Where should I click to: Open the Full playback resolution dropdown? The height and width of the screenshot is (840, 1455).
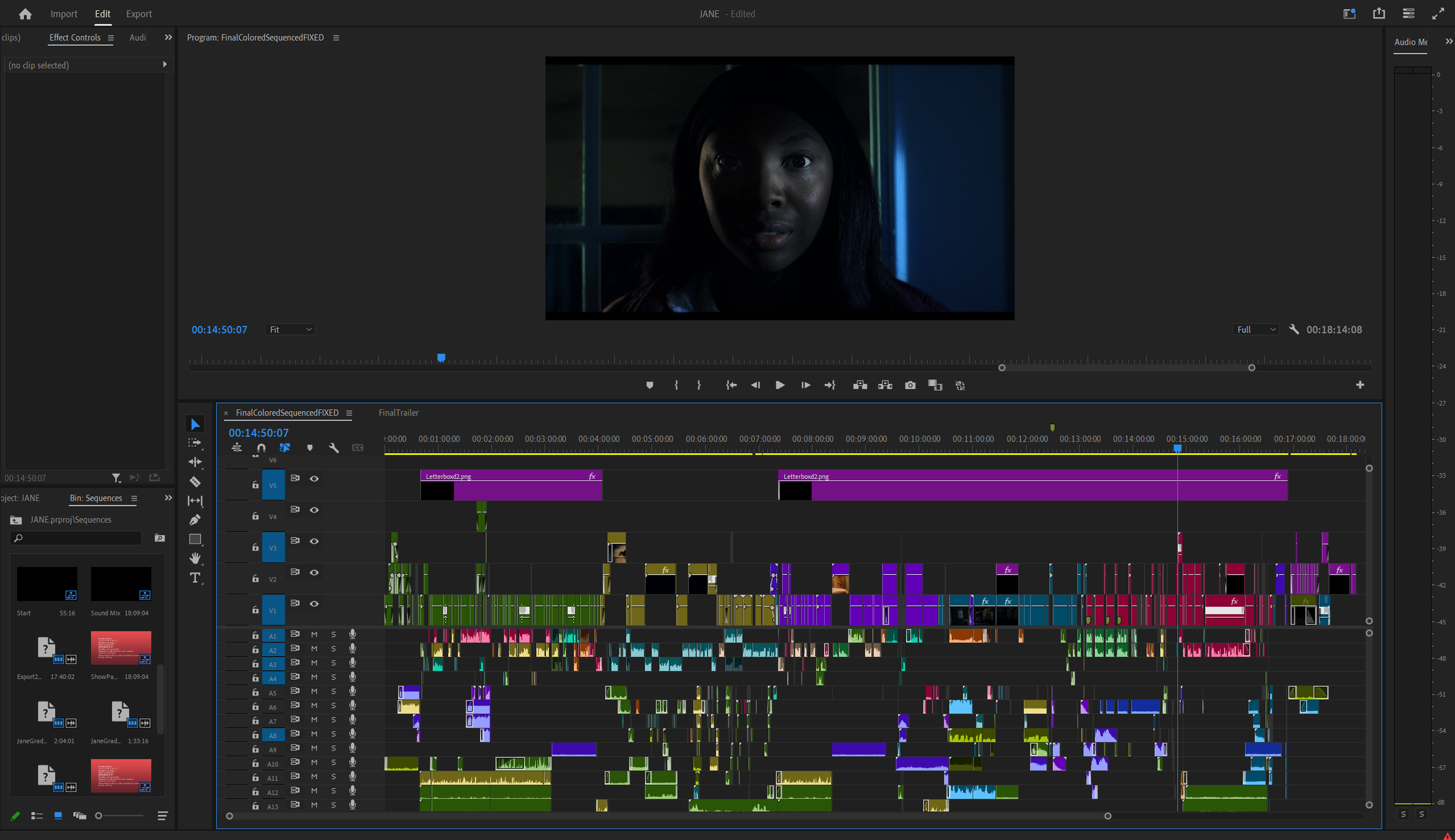pyautogui.click(x=1256, y=330)
